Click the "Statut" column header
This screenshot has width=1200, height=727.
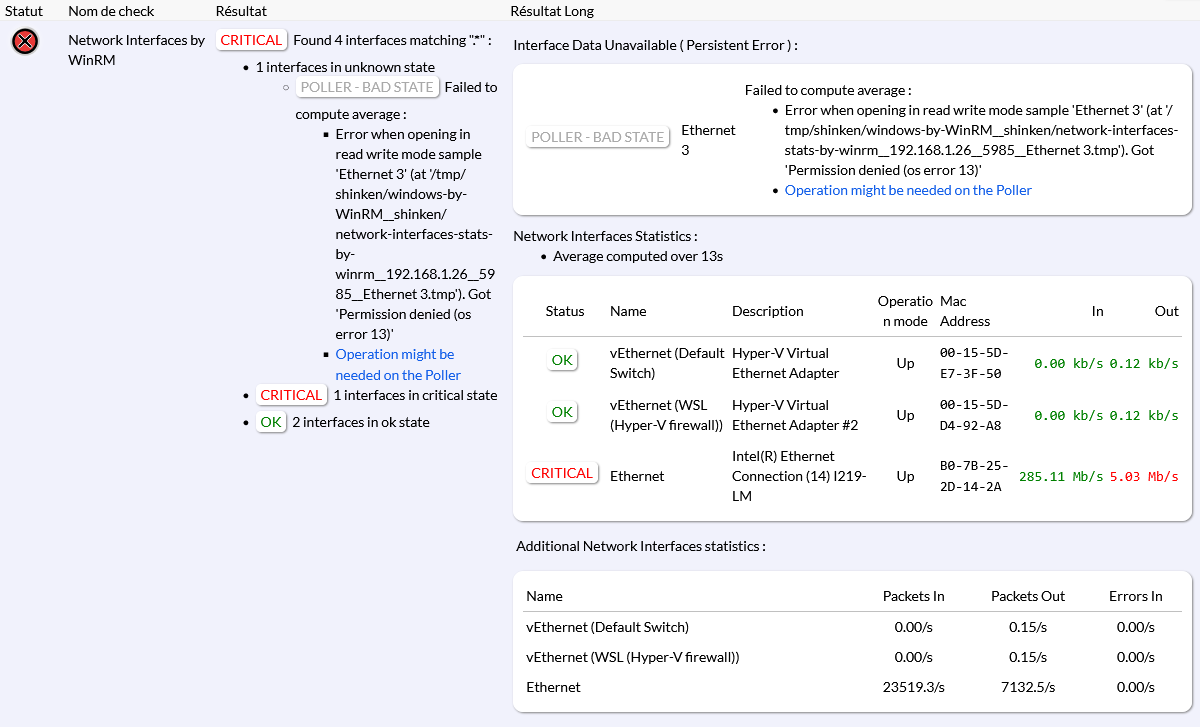(24, 11)
